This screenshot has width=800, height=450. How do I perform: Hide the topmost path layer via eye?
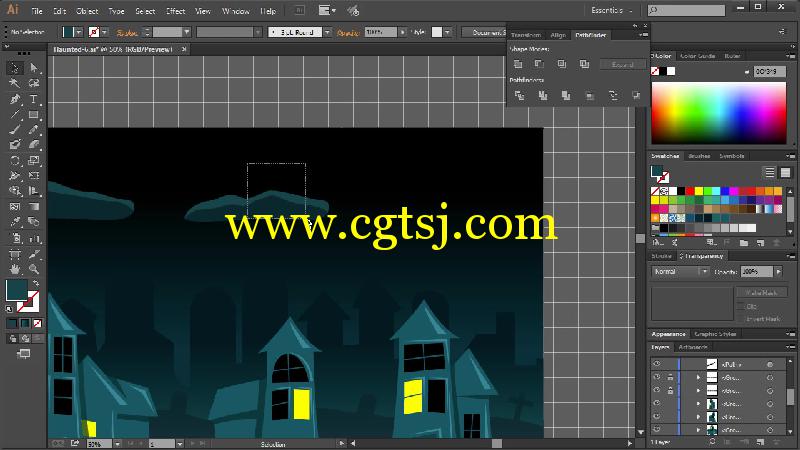(657, 364)
